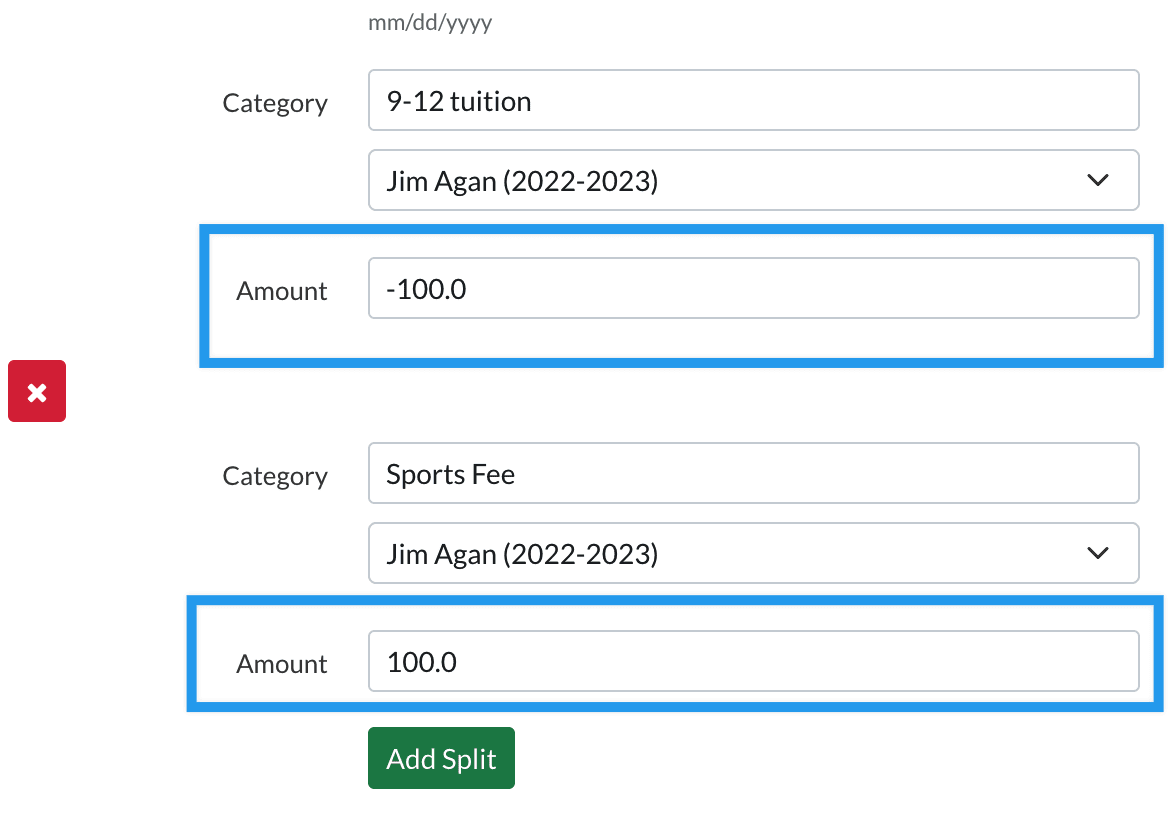The height and width of the screenshot is (840, 1170).
Task: Click the mm/dd/yyyy date format hint
Action: (430, 22)
